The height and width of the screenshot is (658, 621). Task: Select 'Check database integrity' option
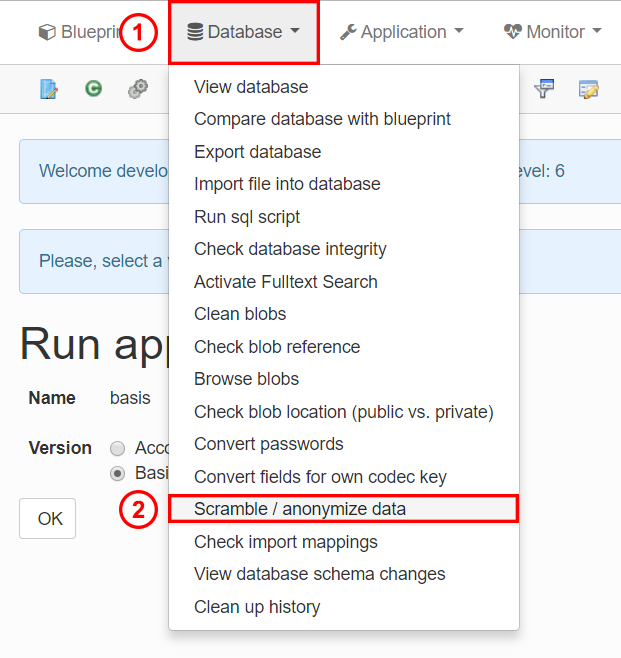pyautogui.click(x=290, y=249)
